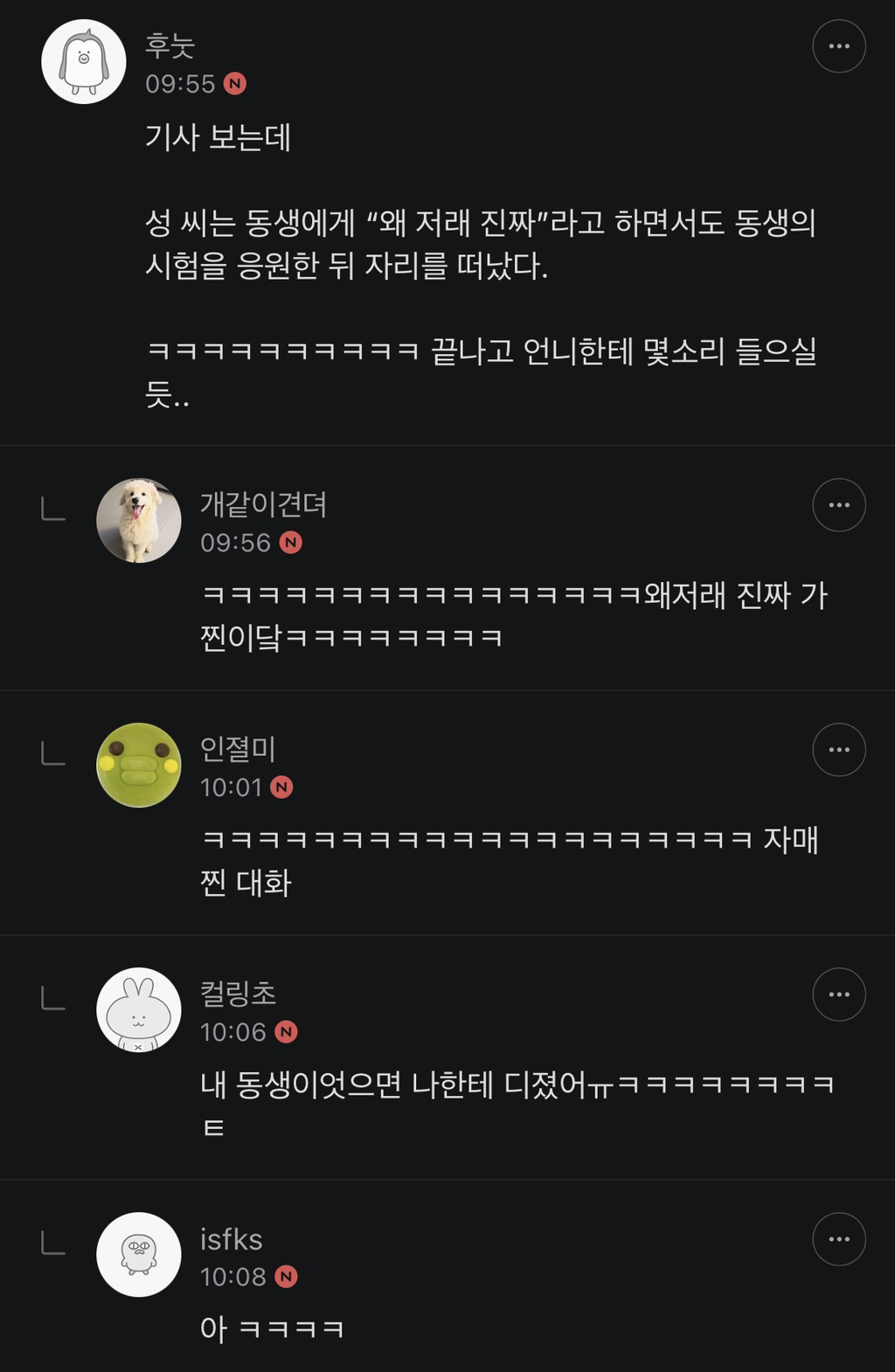Screen dimensions: 895x1372
Task: View 컬링초's rabbit avatar
Action: (x=139, y=1010)
